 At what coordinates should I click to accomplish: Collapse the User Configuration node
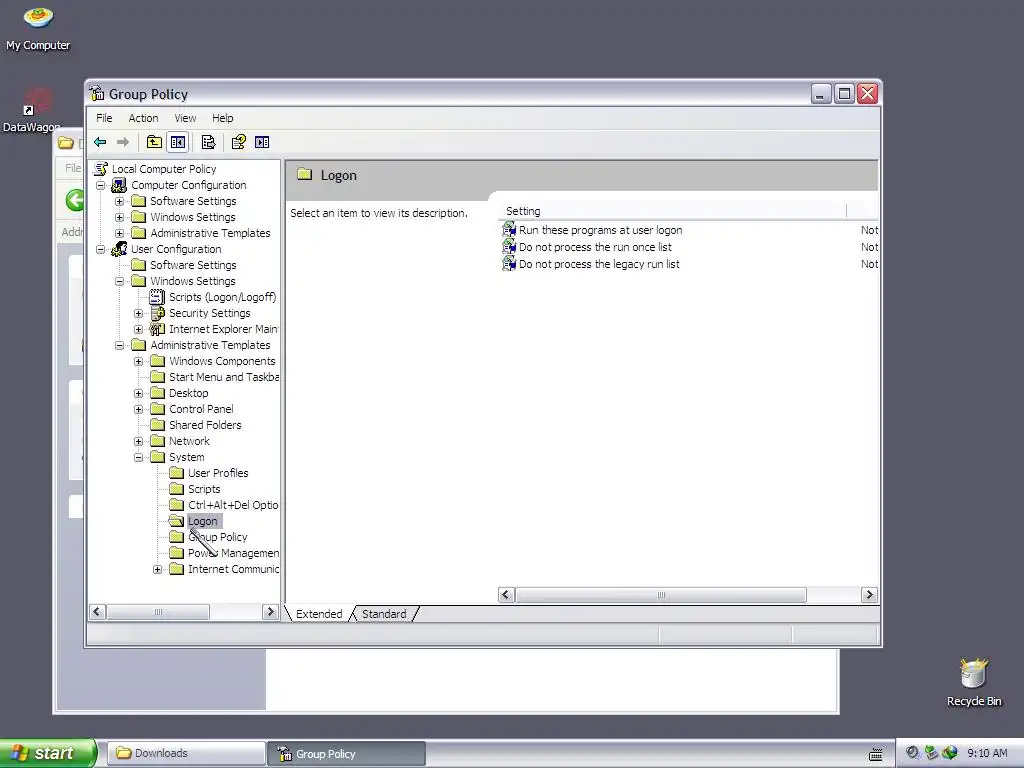click(x=101, y=249)
